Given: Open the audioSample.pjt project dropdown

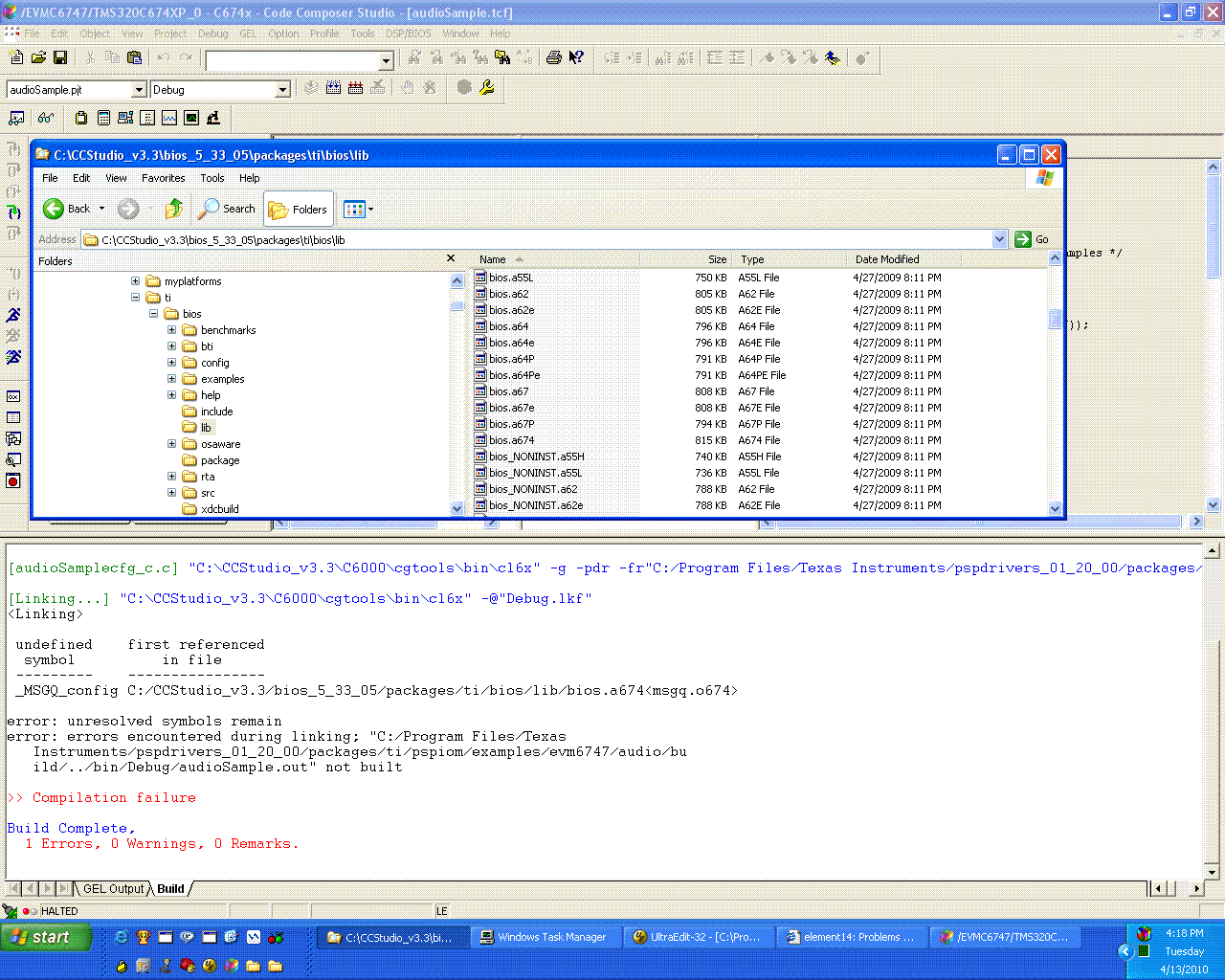Looking at the screenshot, I should coord(139,90).
